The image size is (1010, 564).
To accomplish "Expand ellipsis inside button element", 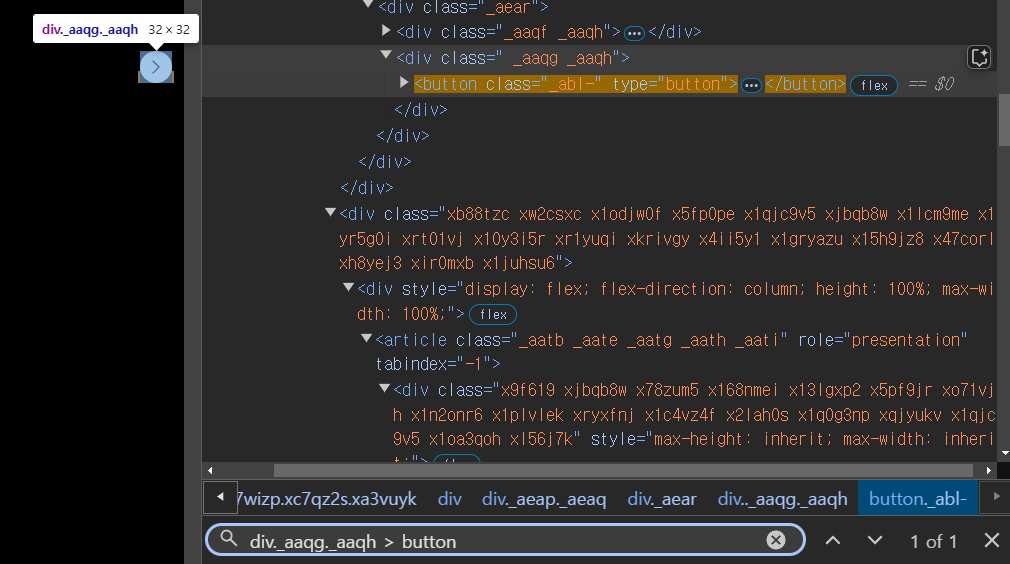I will (751, 85).
